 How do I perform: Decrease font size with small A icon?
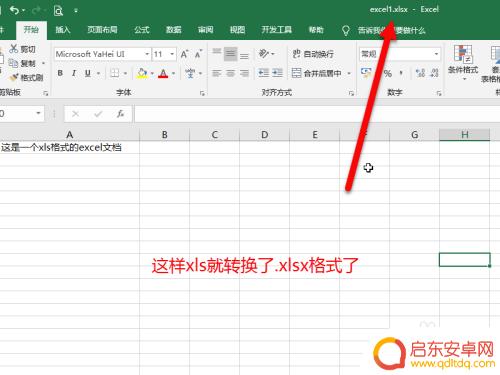coord(199,54)
